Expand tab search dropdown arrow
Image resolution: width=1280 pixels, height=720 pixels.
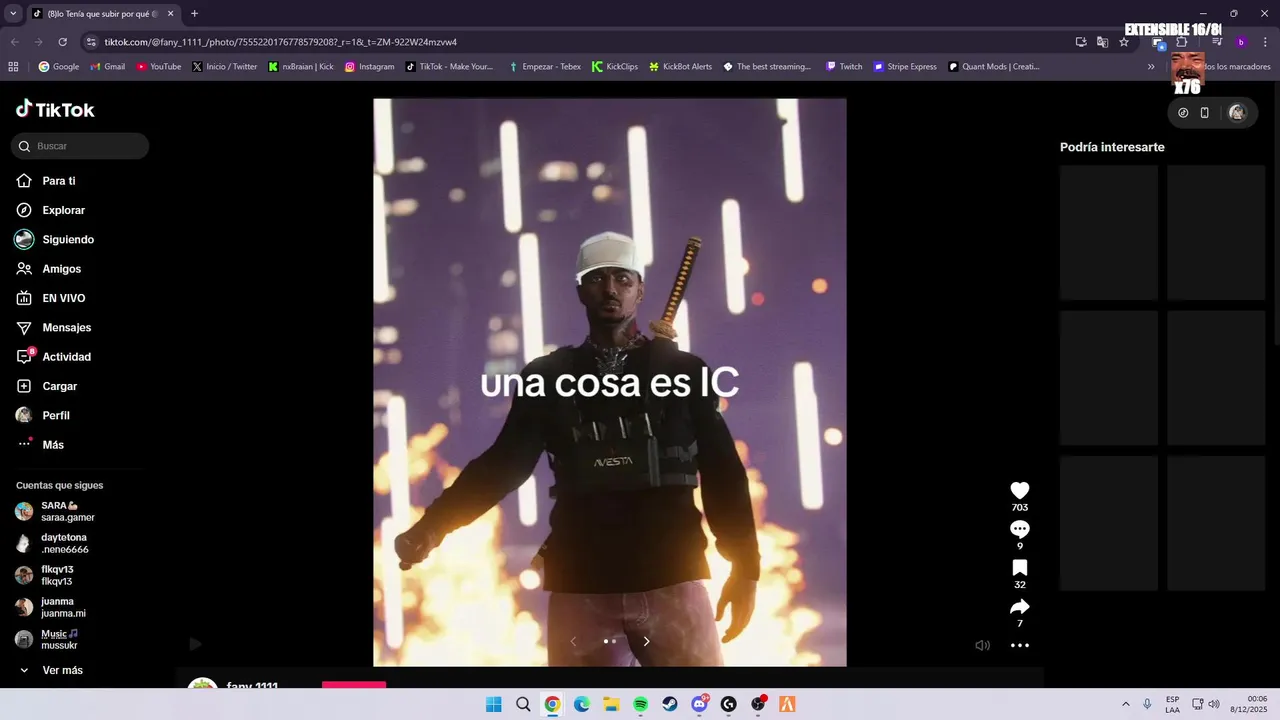tap(13, 13)
